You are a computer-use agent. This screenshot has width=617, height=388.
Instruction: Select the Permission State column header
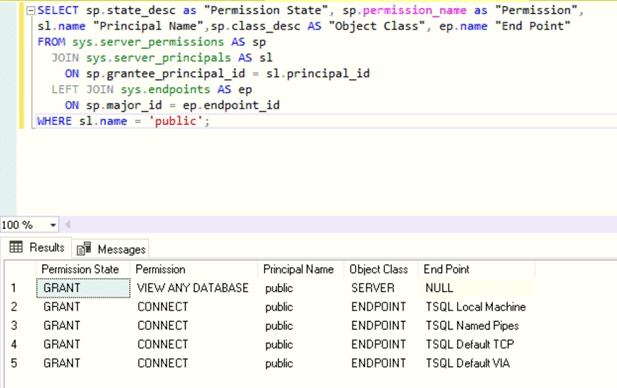click(x=83, y=269)
